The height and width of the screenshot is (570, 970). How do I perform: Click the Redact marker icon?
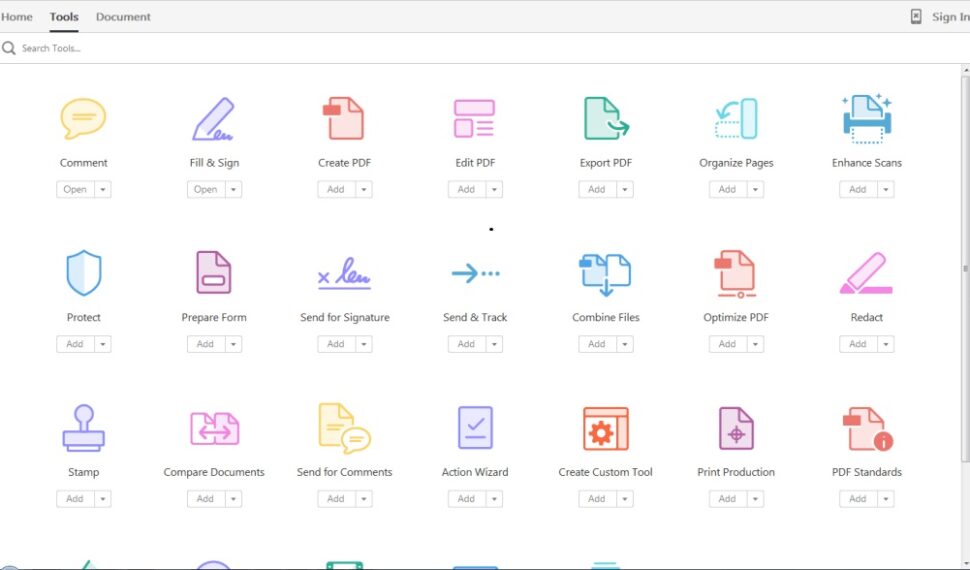866,274
